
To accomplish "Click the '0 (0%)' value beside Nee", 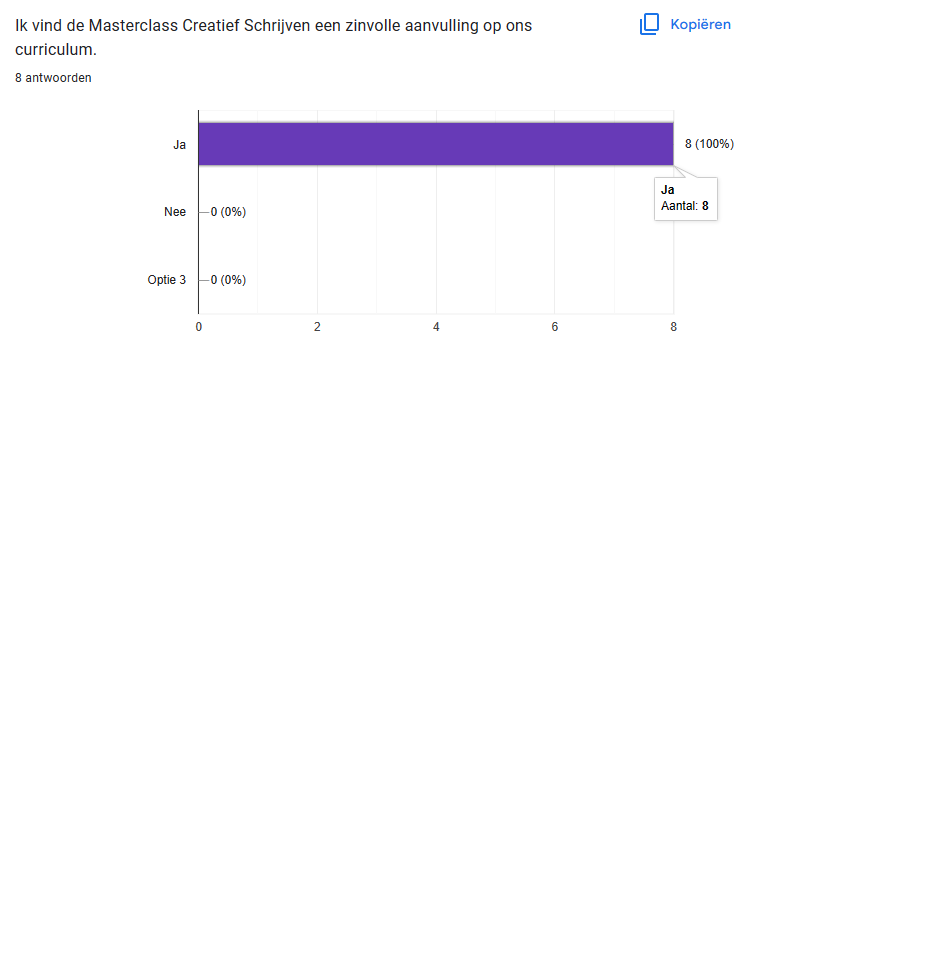I will click(x=228, y=212).
